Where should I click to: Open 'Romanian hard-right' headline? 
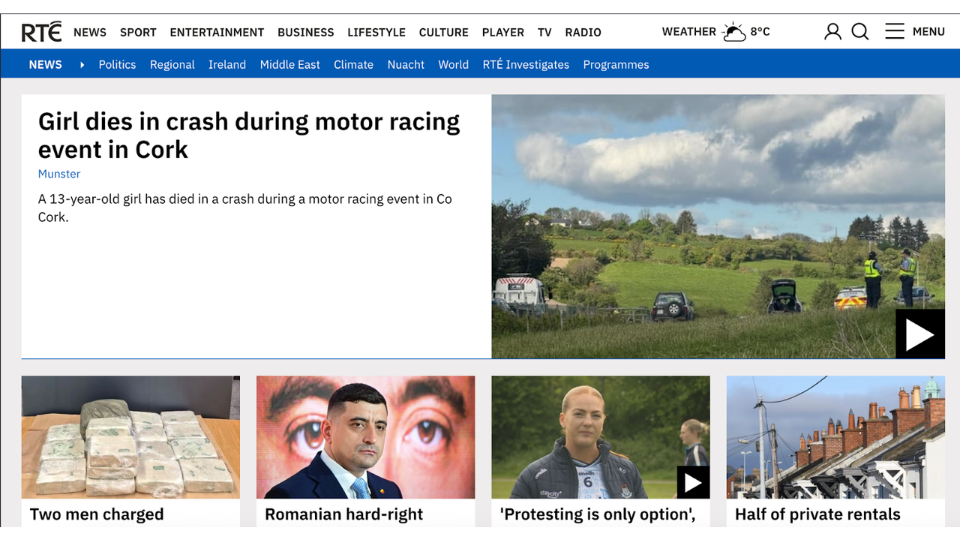pyautogui.click(x=343, y=514)
